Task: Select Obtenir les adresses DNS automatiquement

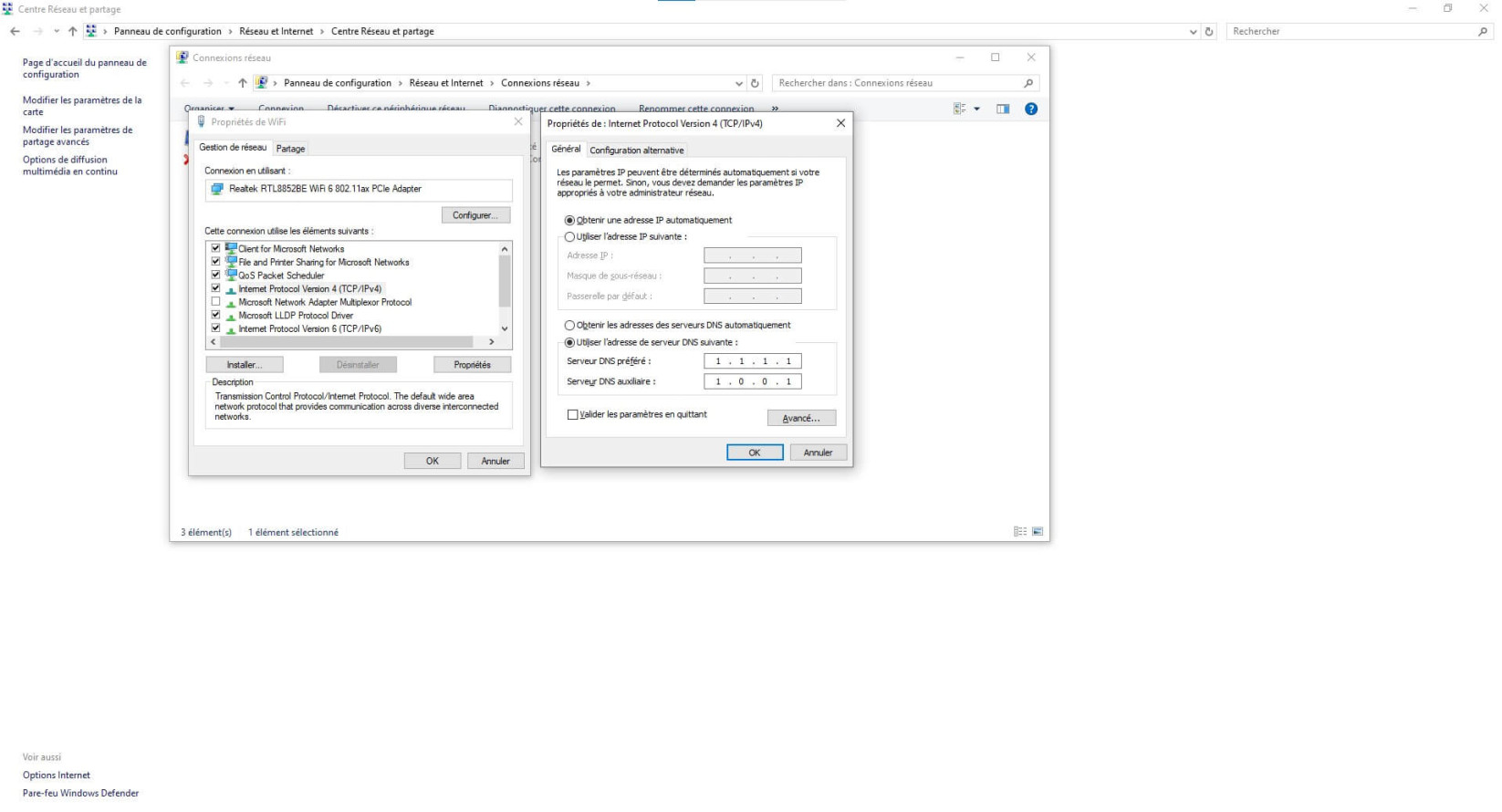Action: [570, 326]
